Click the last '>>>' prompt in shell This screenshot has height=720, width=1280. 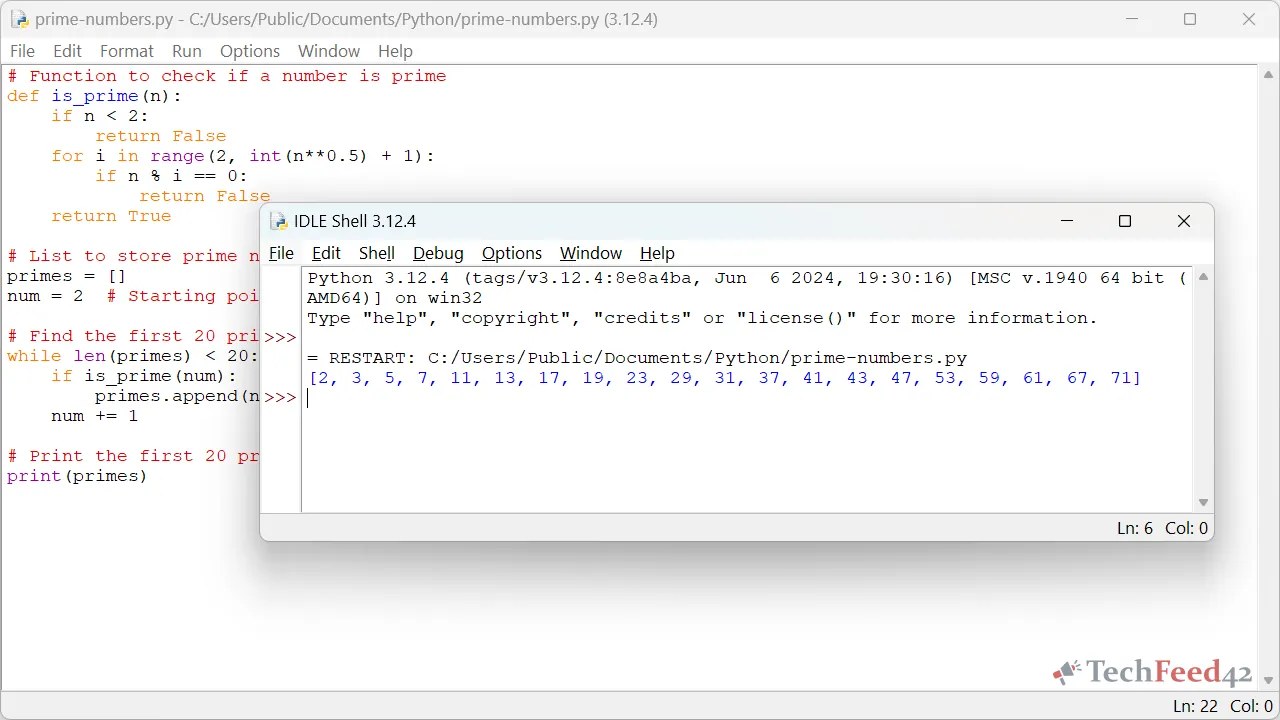pos(280,398)
